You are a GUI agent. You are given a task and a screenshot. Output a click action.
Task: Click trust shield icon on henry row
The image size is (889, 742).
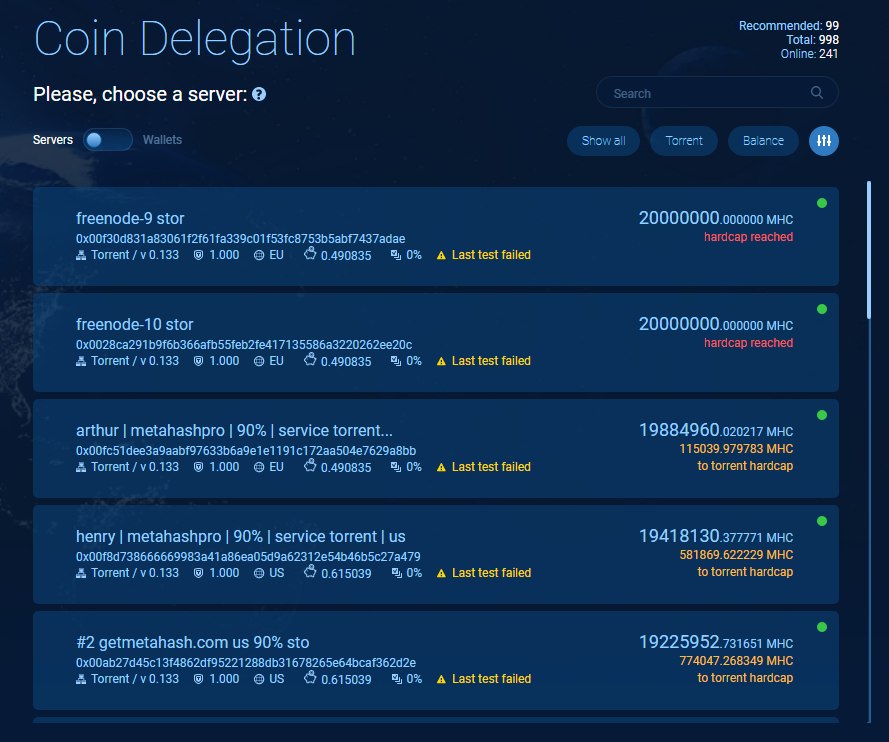[198, 573]
